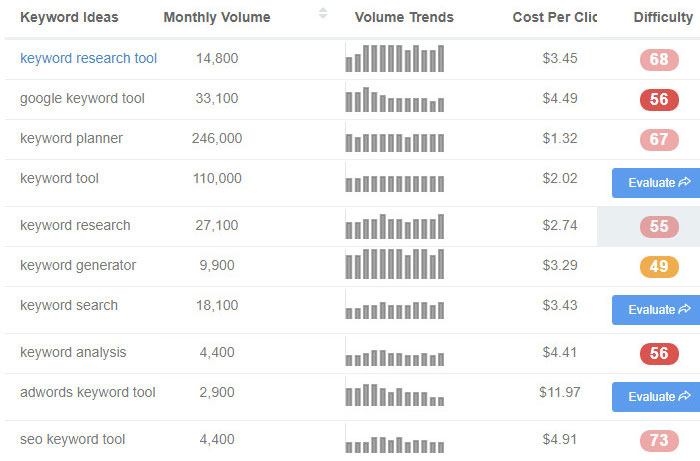
Task: Select the keyword analysis keyword
Action: pos(73,353)
